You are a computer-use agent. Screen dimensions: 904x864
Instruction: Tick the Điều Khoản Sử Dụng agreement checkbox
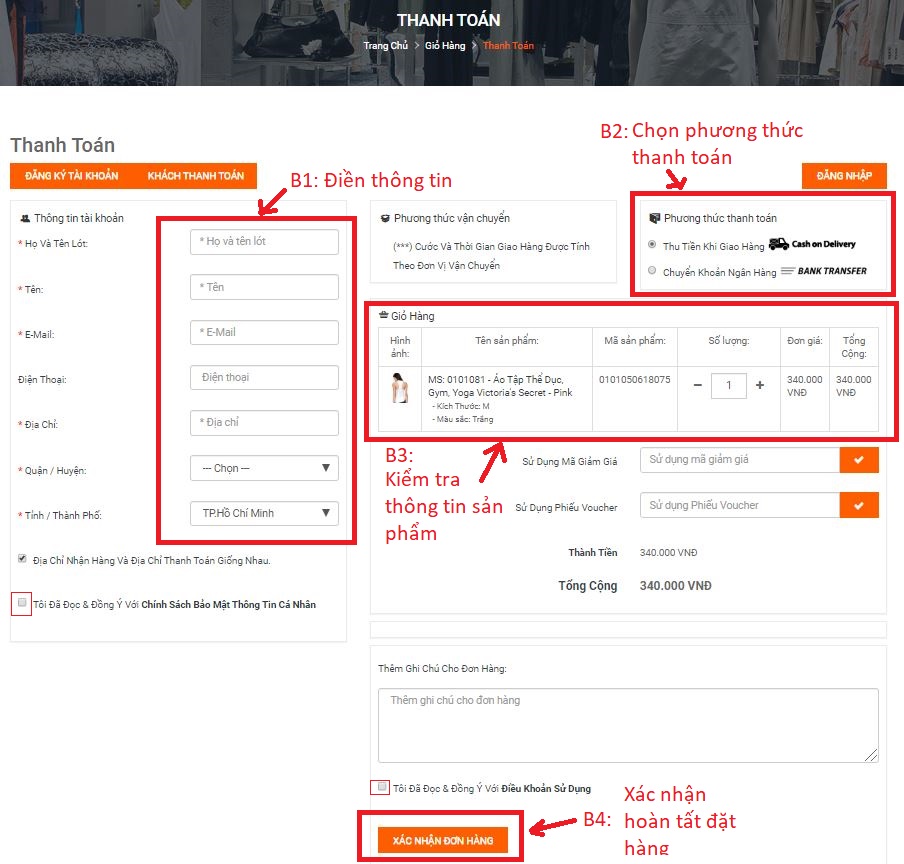click(382, 787)
